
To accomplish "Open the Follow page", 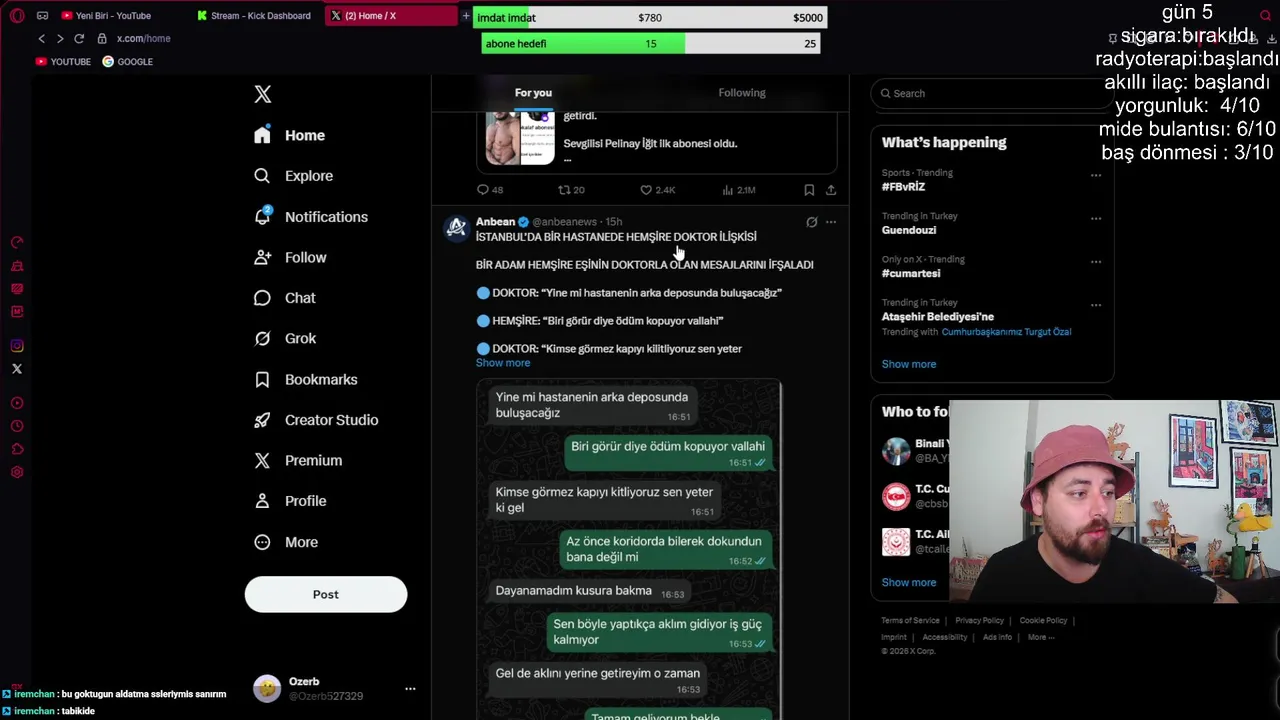I will [290, 257].
